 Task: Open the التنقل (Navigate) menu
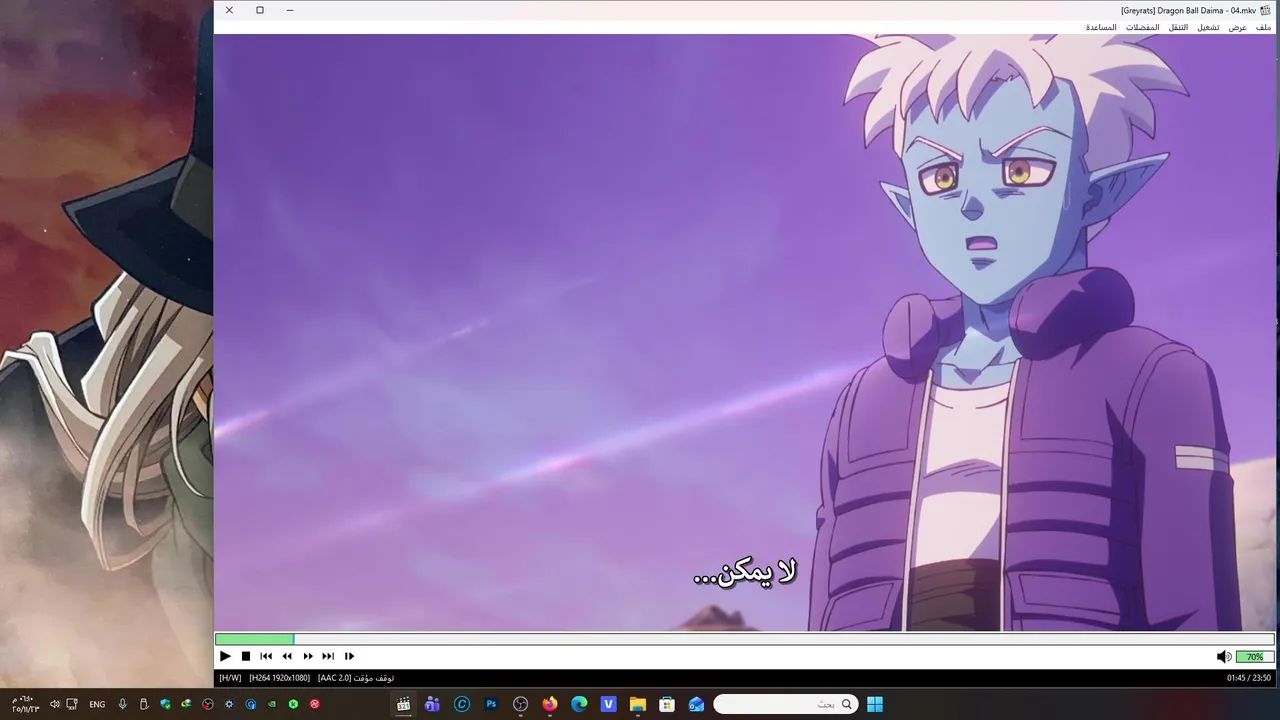coord(1178,27)
